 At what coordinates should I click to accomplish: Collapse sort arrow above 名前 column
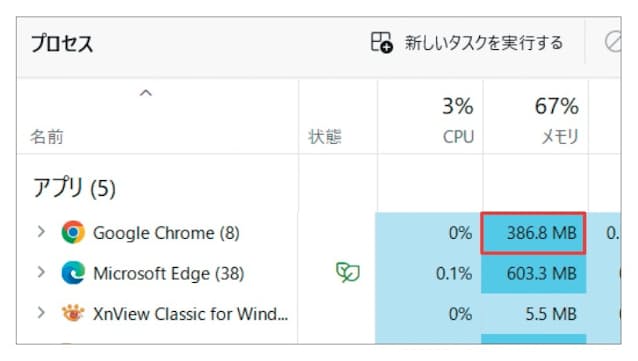146,93
